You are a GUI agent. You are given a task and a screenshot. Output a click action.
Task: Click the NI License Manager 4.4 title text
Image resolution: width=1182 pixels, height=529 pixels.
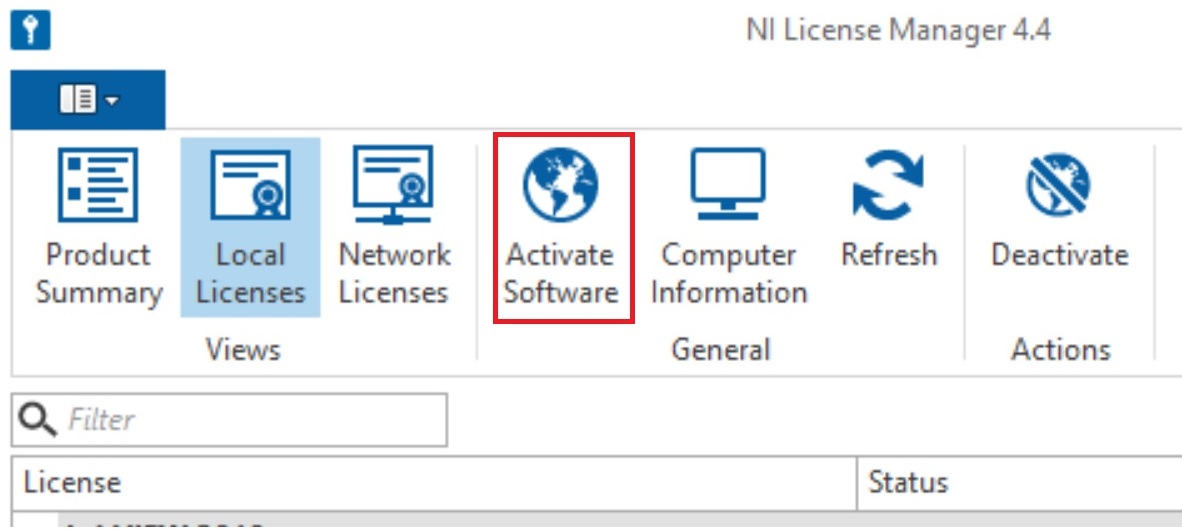(899, 31)
